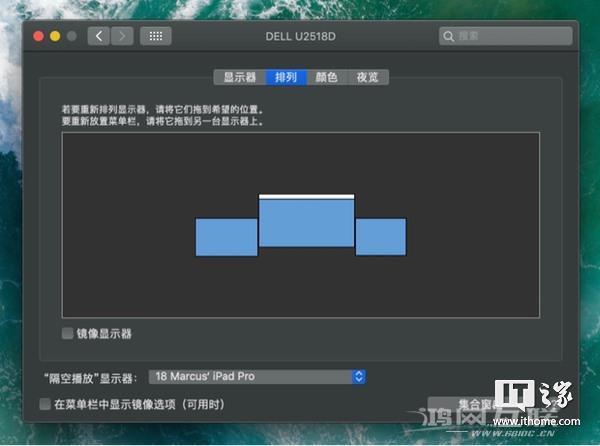
Task: Click the search magnifier icon
Action: tap(448, 36)
